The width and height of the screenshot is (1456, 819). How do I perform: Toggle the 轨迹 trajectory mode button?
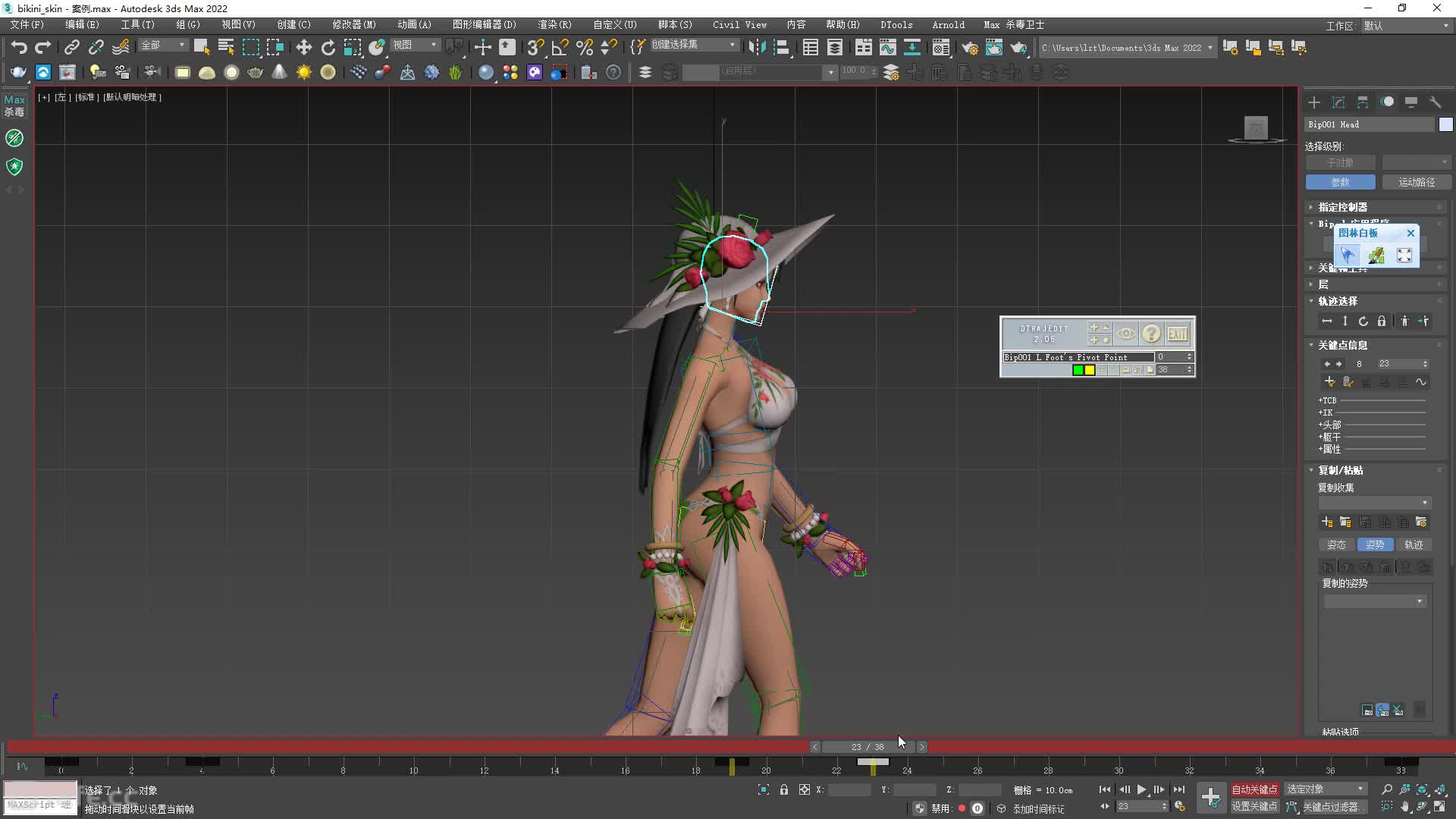(1414, 544)
